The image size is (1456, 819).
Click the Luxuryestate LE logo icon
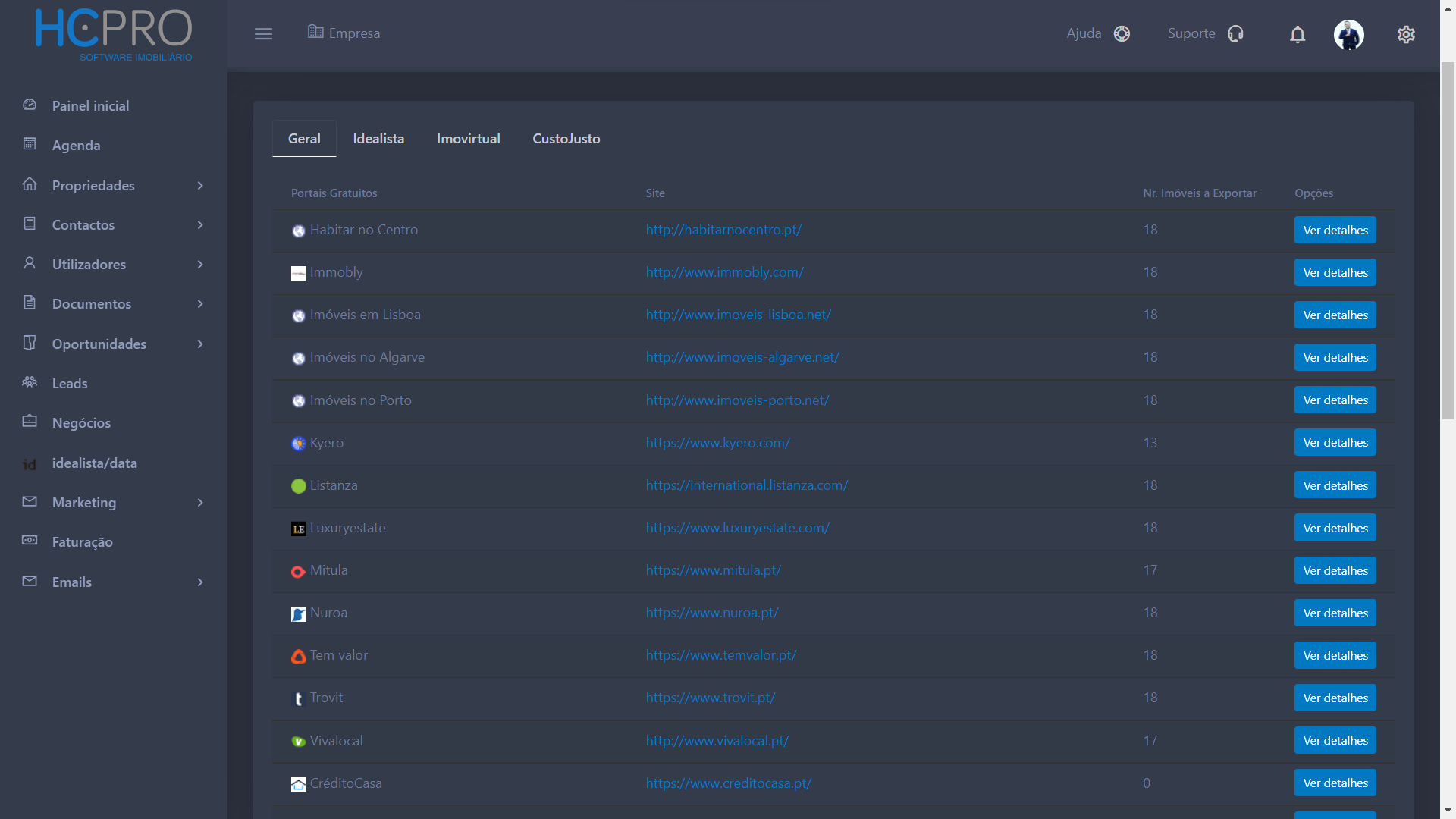point(299,529)
